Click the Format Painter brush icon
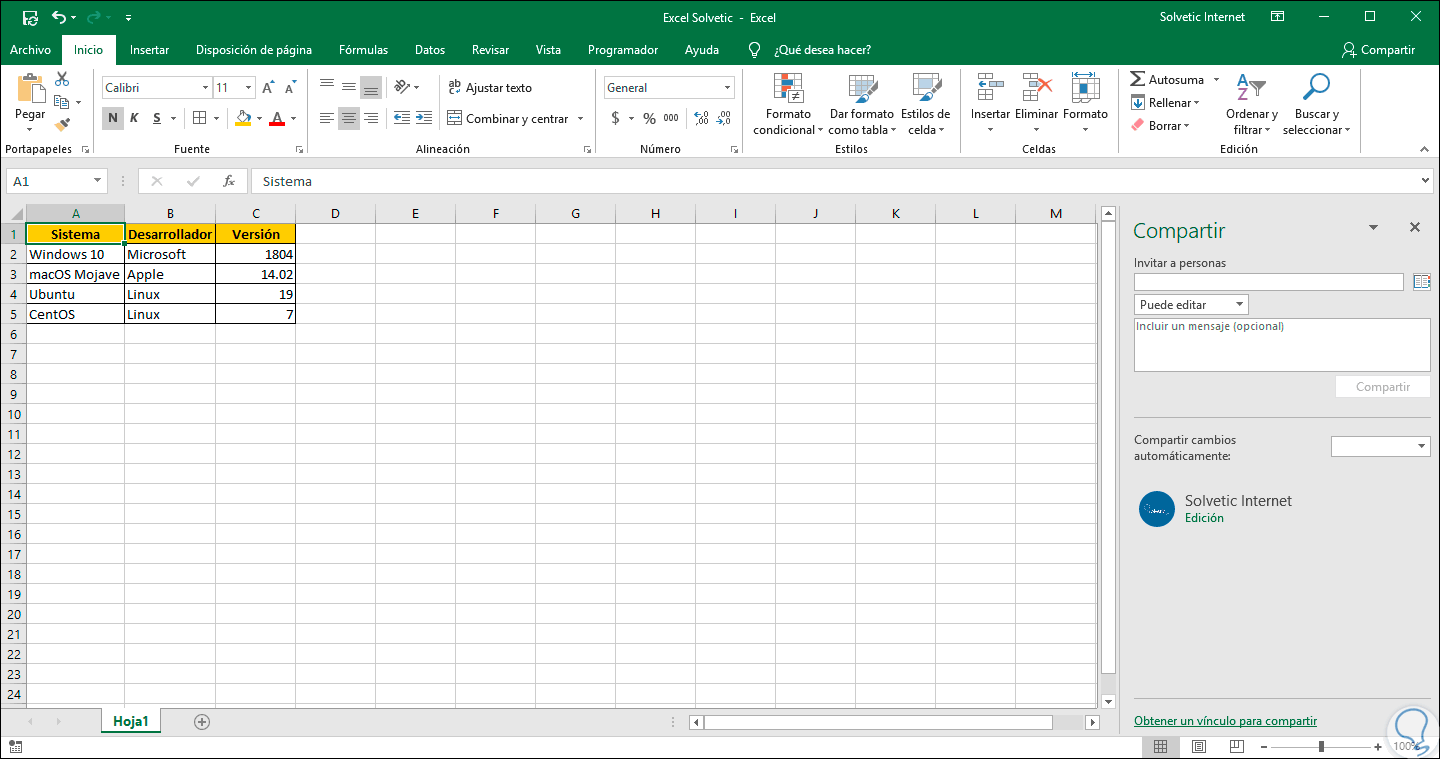 [62, 125]
